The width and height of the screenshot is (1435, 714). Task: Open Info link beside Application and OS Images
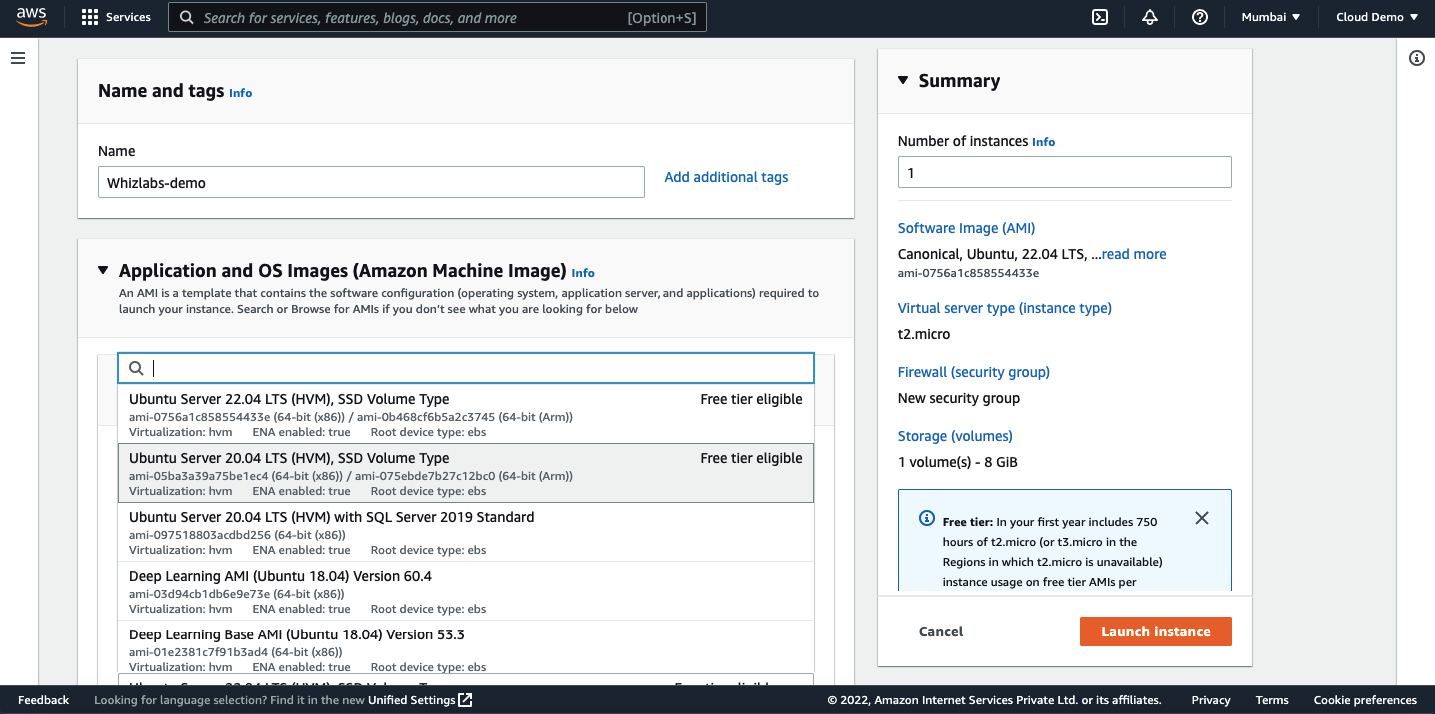[x=583, y=273]
